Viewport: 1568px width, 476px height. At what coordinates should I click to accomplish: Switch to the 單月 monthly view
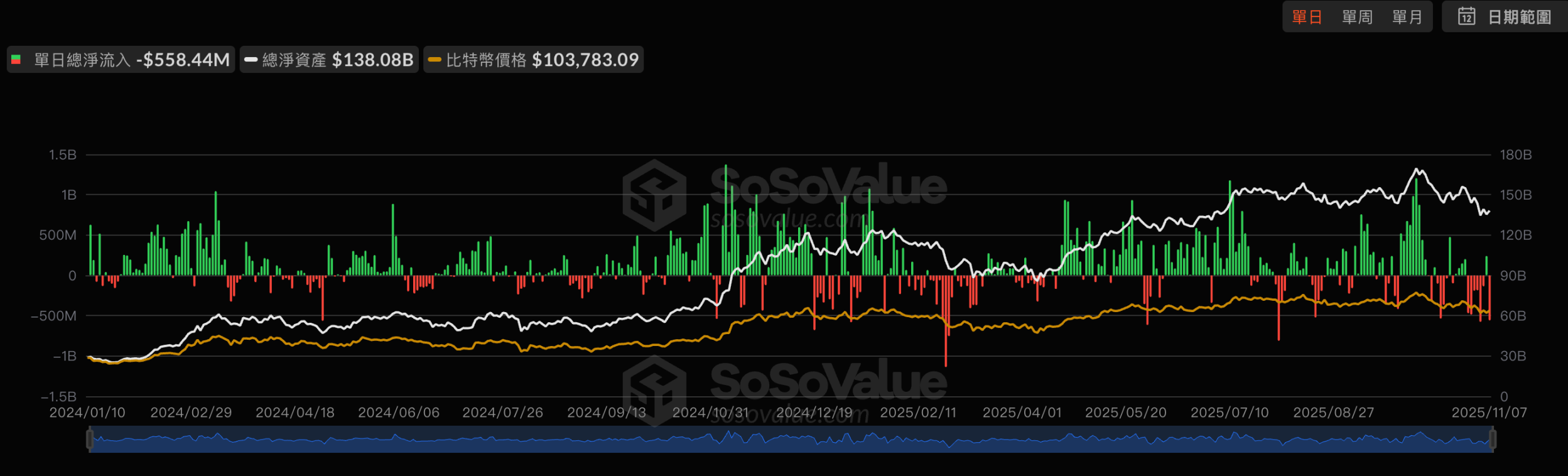point(1407,17)
